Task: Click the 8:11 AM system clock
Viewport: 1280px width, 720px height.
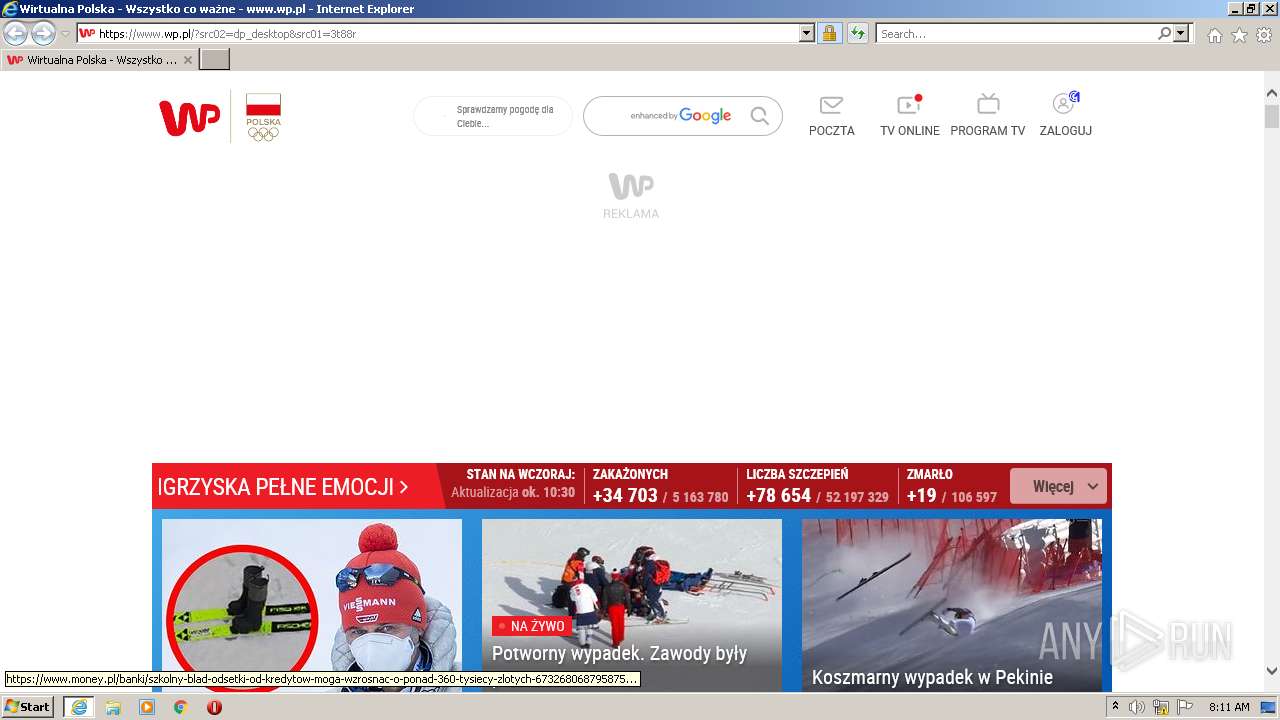Action: 1229,707
